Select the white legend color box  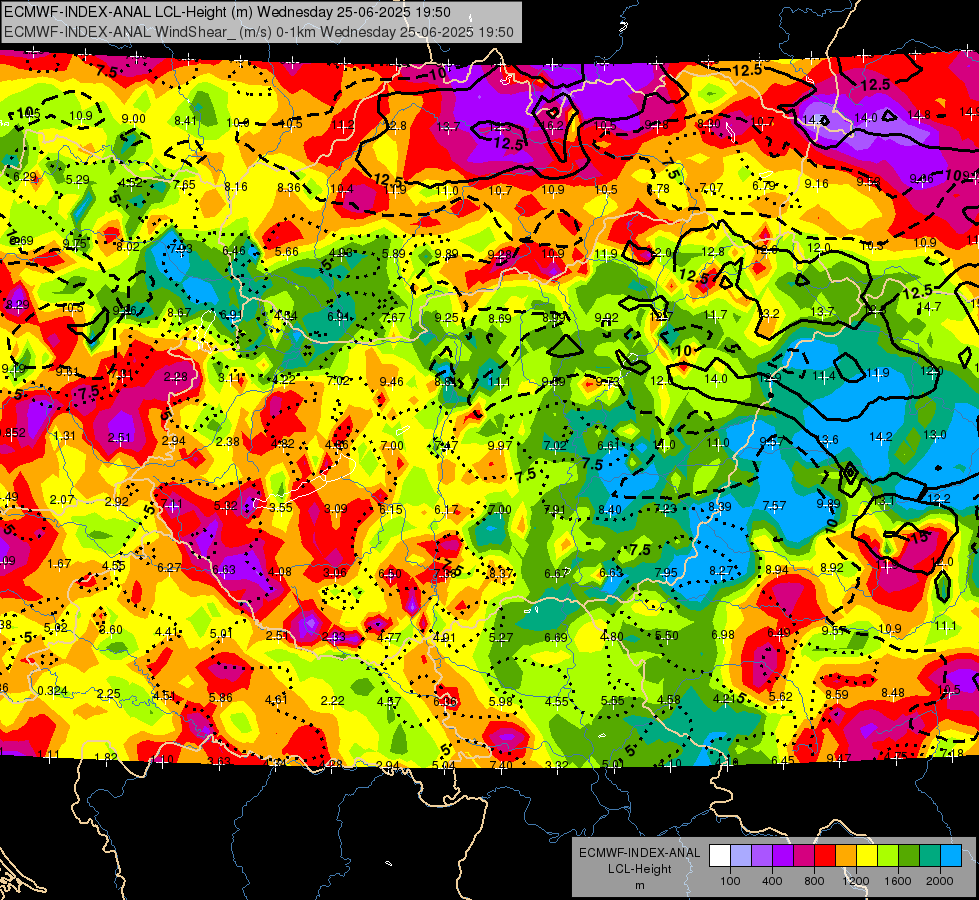coord(719,856)
